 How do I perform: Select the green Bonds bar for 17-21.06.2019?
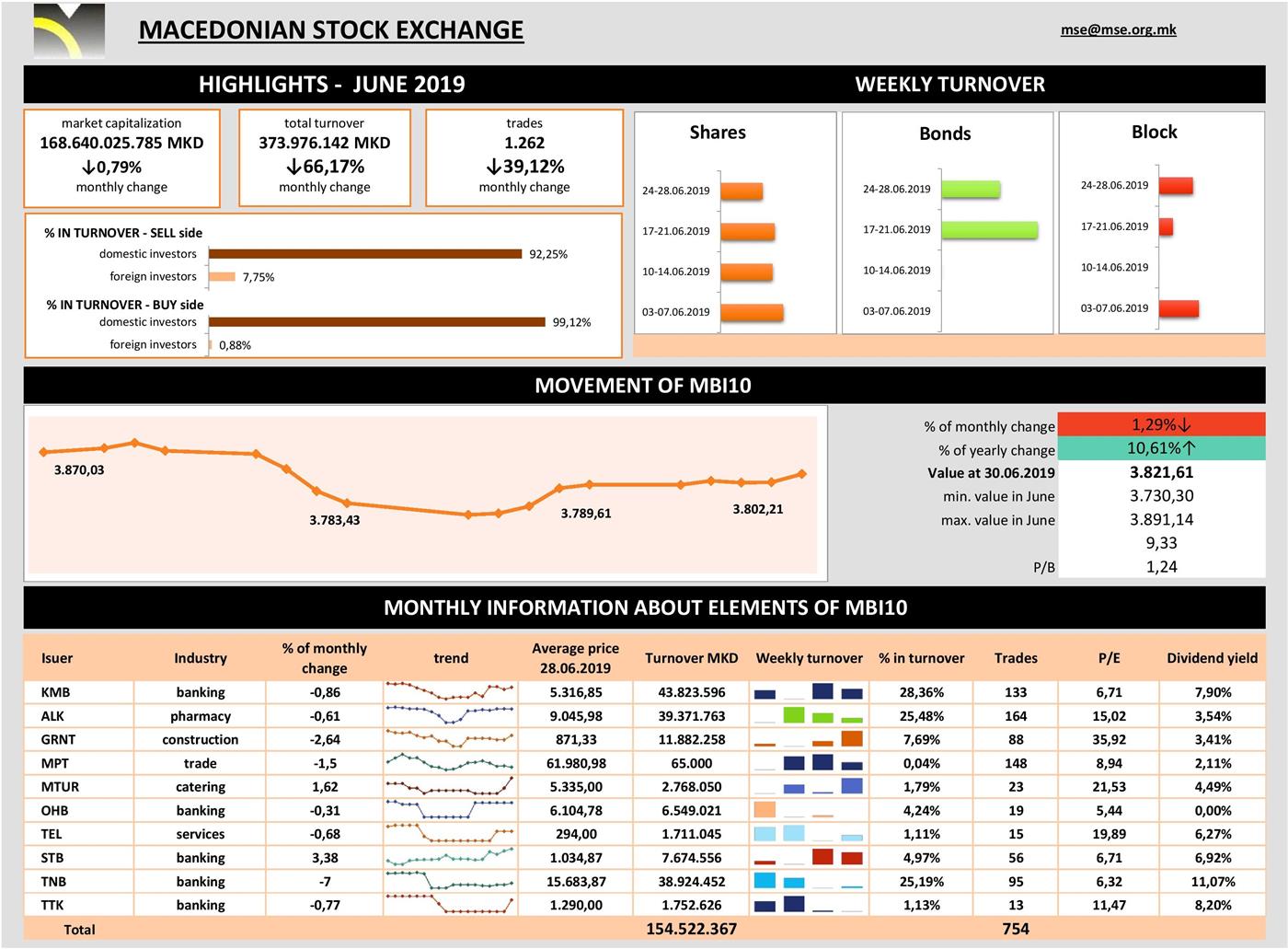point(989,230)
